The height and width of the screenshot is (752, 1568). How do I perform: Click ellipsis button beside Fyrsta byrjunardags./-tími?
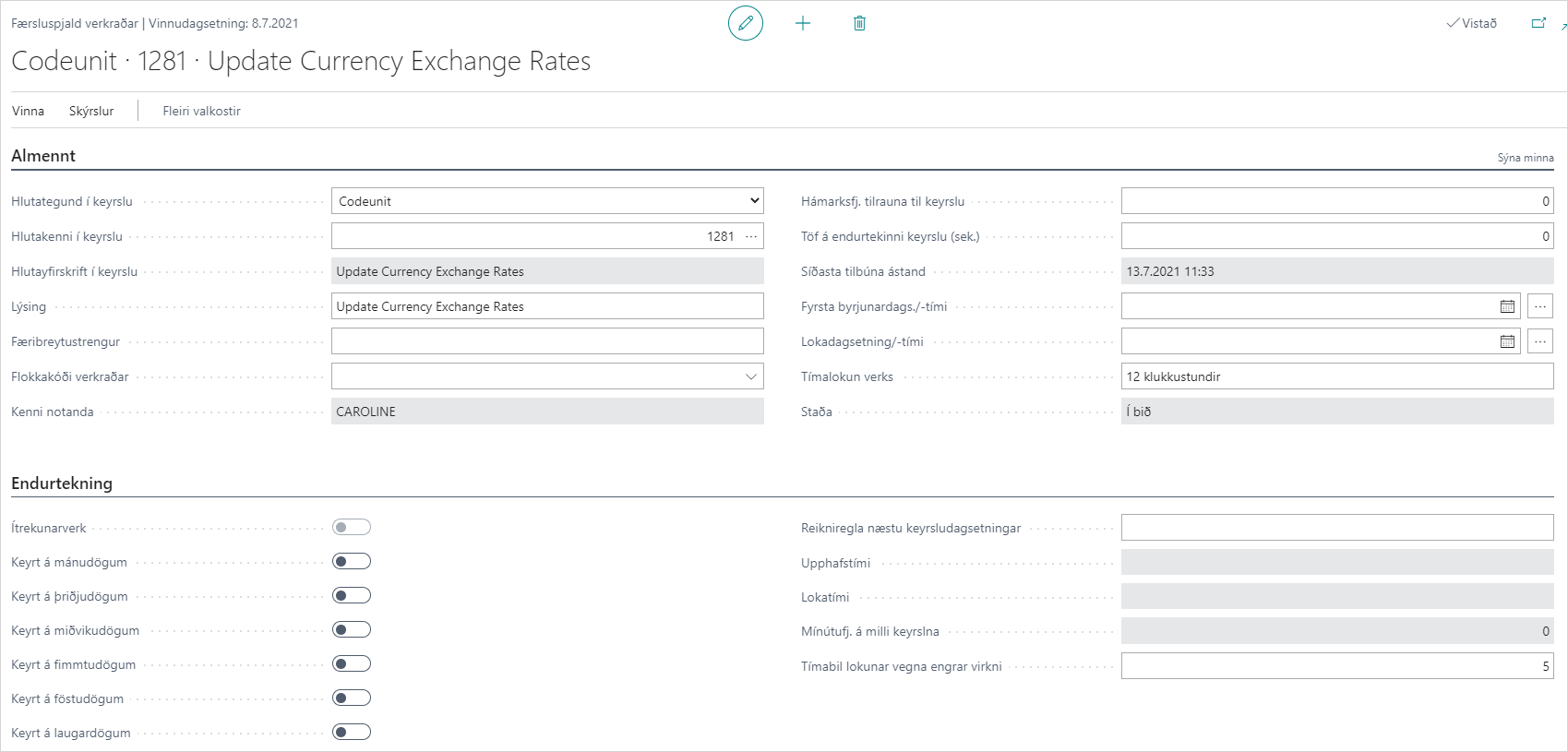click(1540, 306)
